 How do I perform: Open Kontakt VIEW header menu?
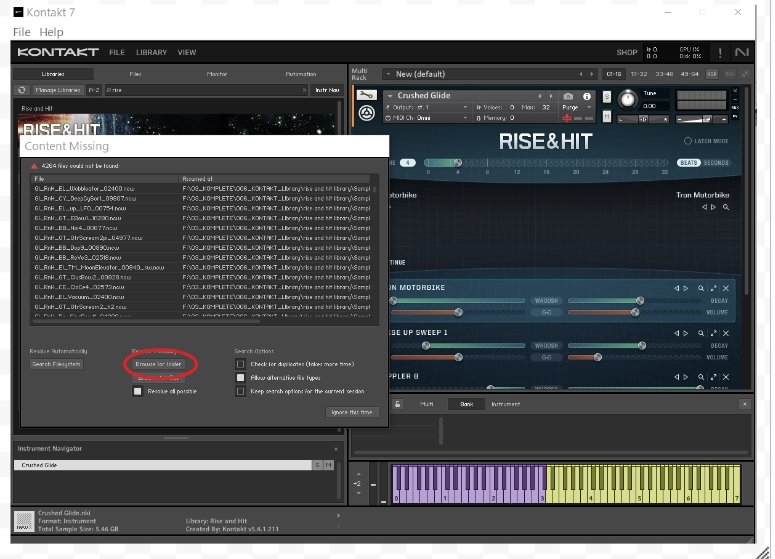(x=187, y=52)
